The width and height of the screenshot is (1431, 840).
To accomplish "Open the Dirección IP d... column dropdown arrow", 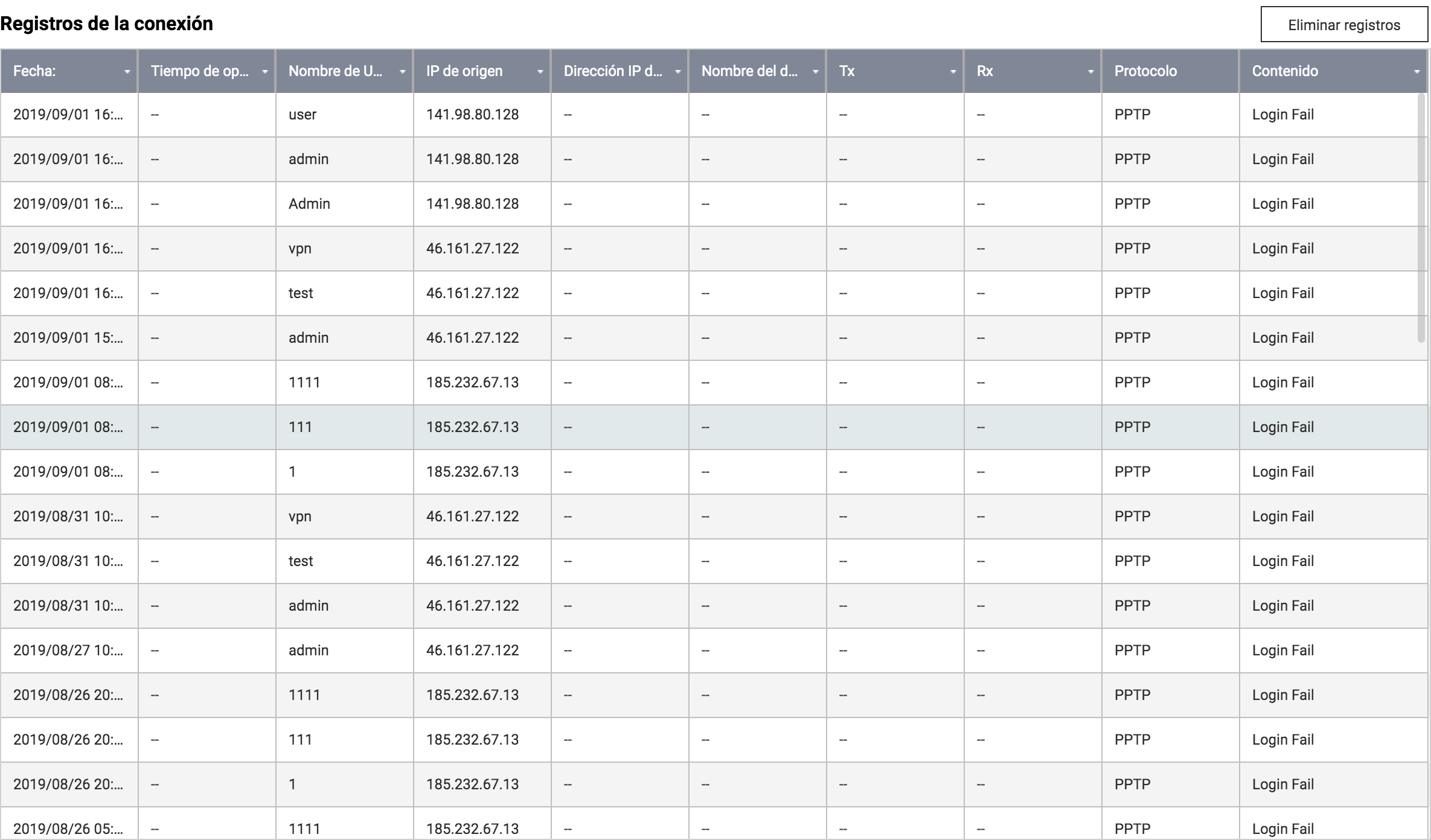I will (677, 72).
